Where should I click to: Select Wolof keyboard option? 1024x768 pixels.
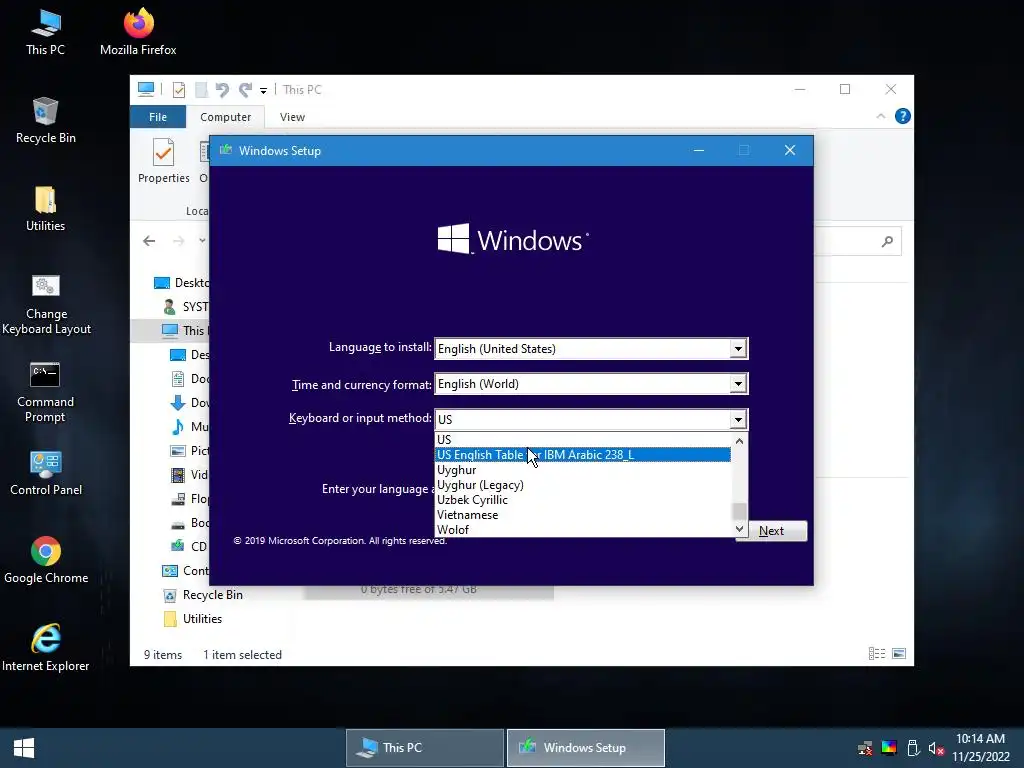583,530
